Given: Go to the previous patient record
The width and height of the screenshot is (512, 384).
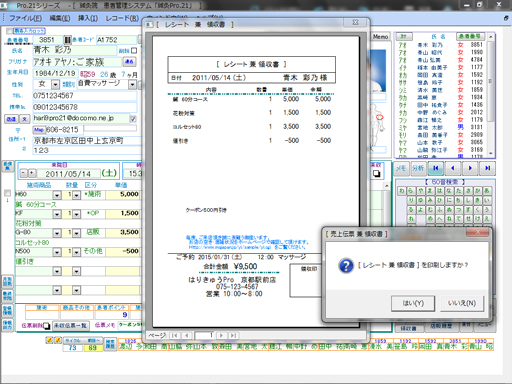Looking at the screenshot, I should point(453,168).
